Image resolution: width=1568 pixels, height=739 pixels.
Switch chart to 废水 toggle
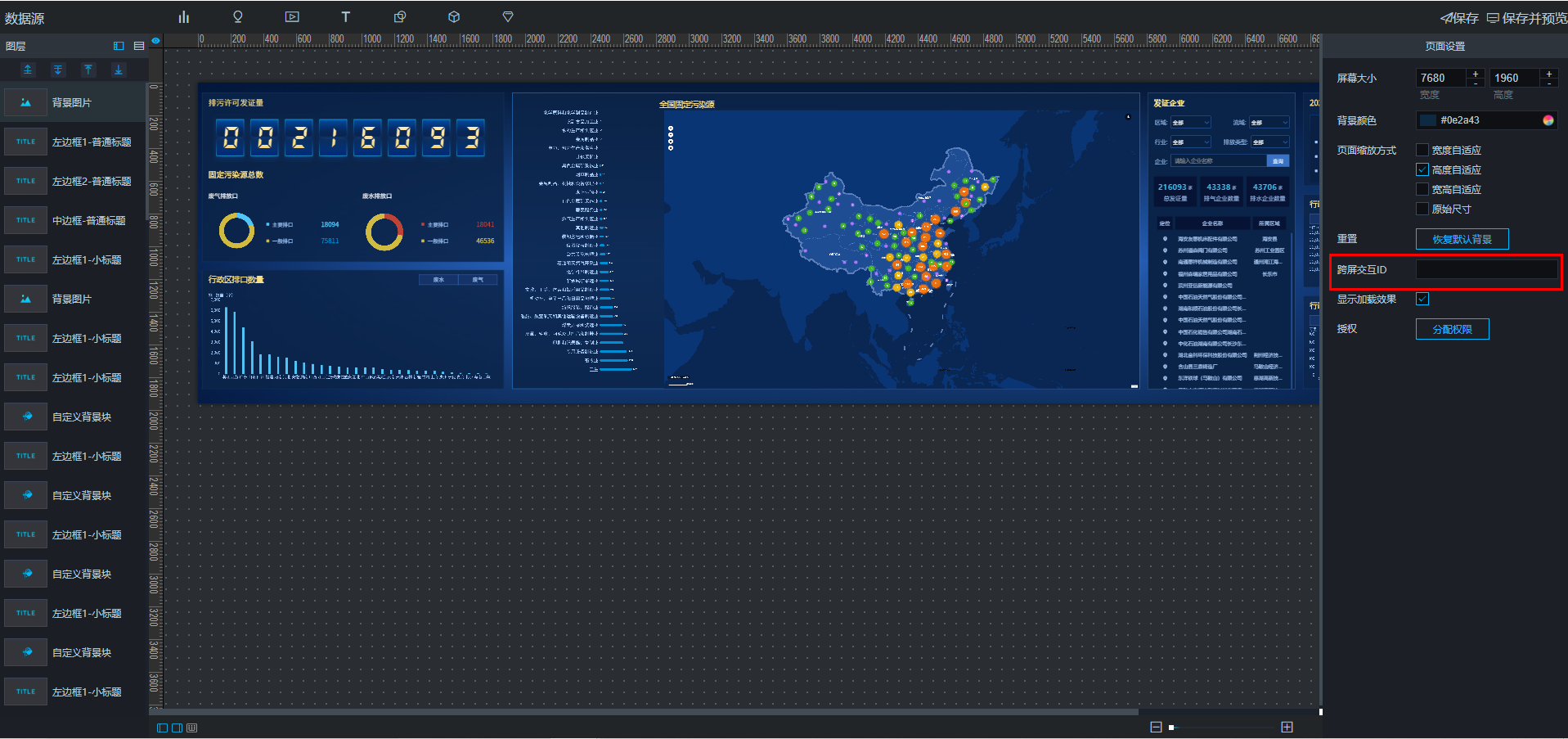coord(438,280)
